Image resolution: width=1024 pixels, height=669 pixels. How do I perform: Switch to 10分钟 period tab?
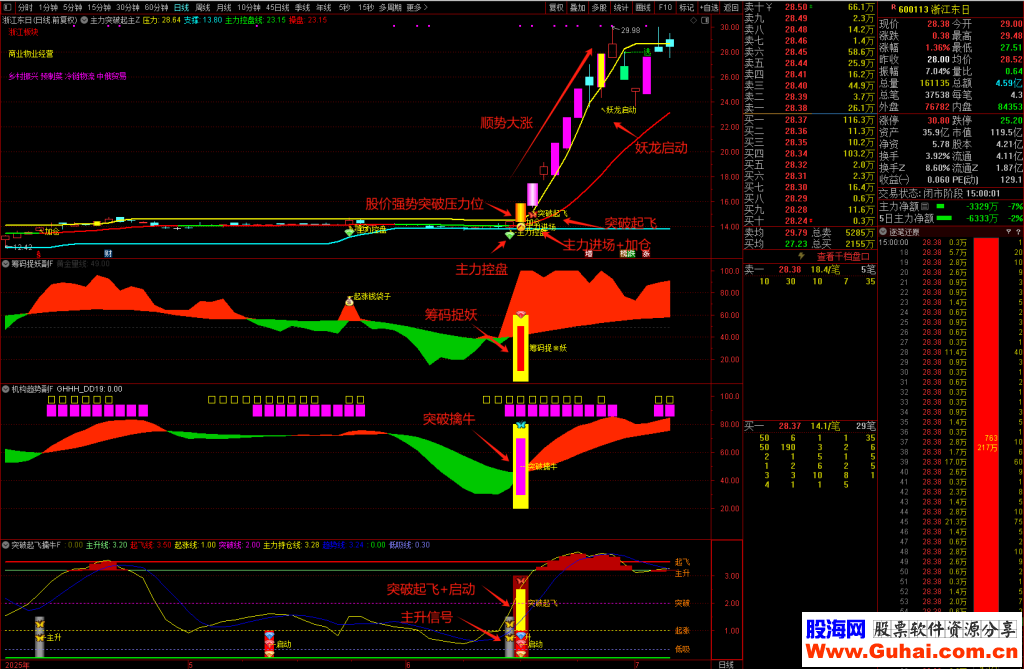point(249,7)
